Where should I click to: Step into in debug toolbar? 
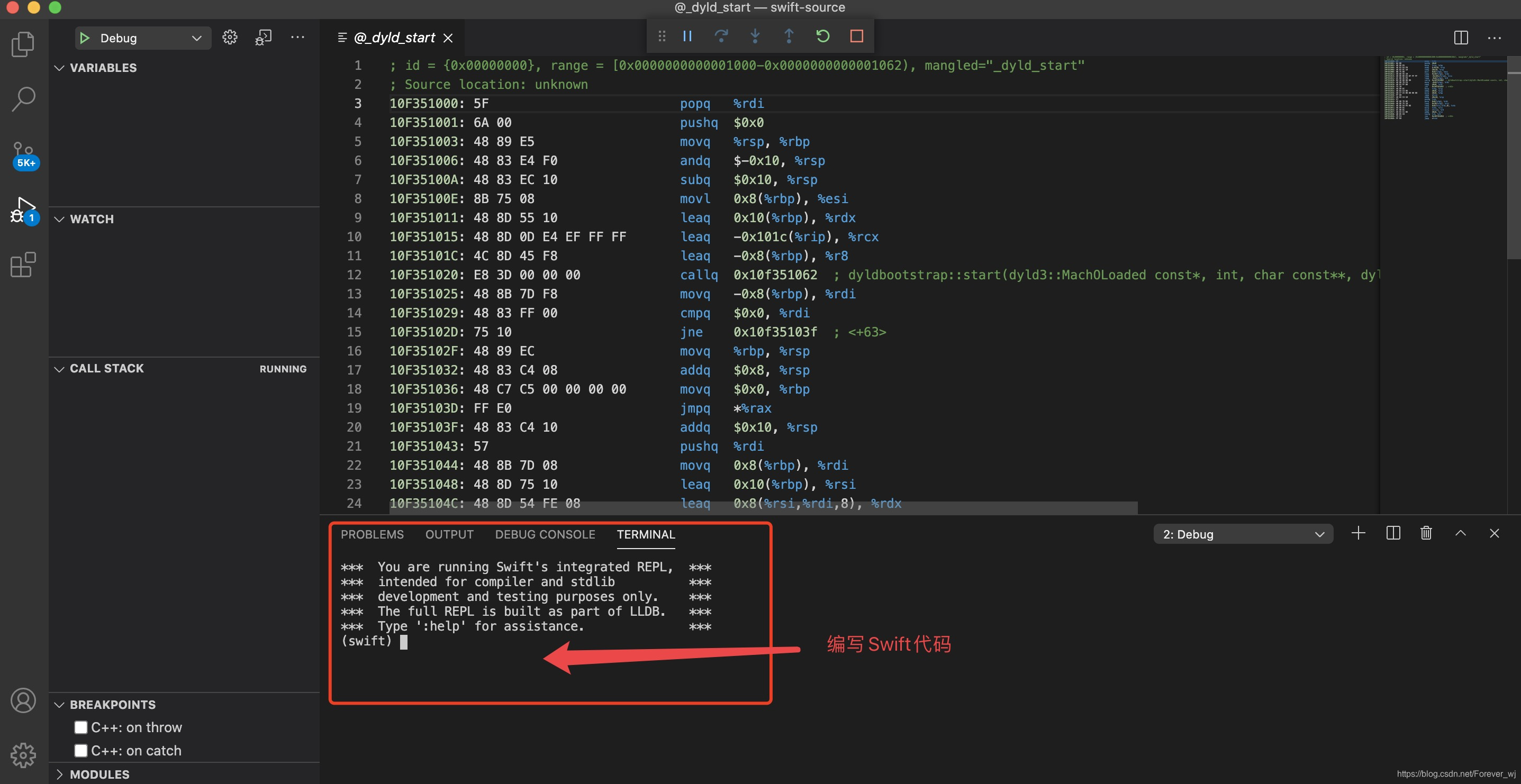[x=755, y=36]
